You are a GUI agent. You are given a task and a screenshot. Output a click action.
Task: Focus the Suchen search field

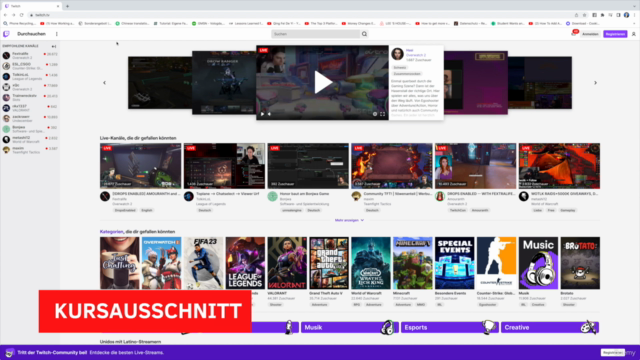coord(316,34)
